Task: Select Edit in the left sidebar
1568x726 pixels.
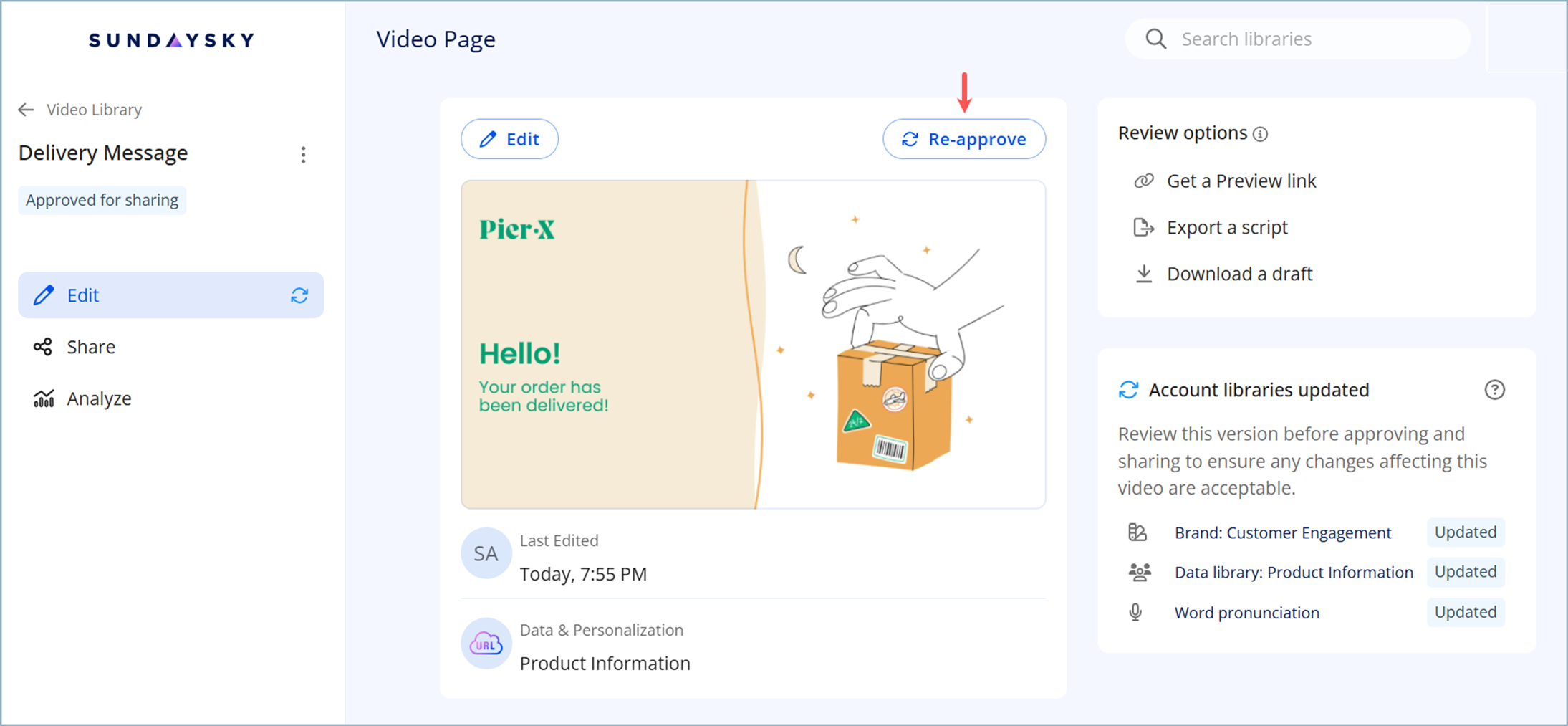Action: pos(83,295)
